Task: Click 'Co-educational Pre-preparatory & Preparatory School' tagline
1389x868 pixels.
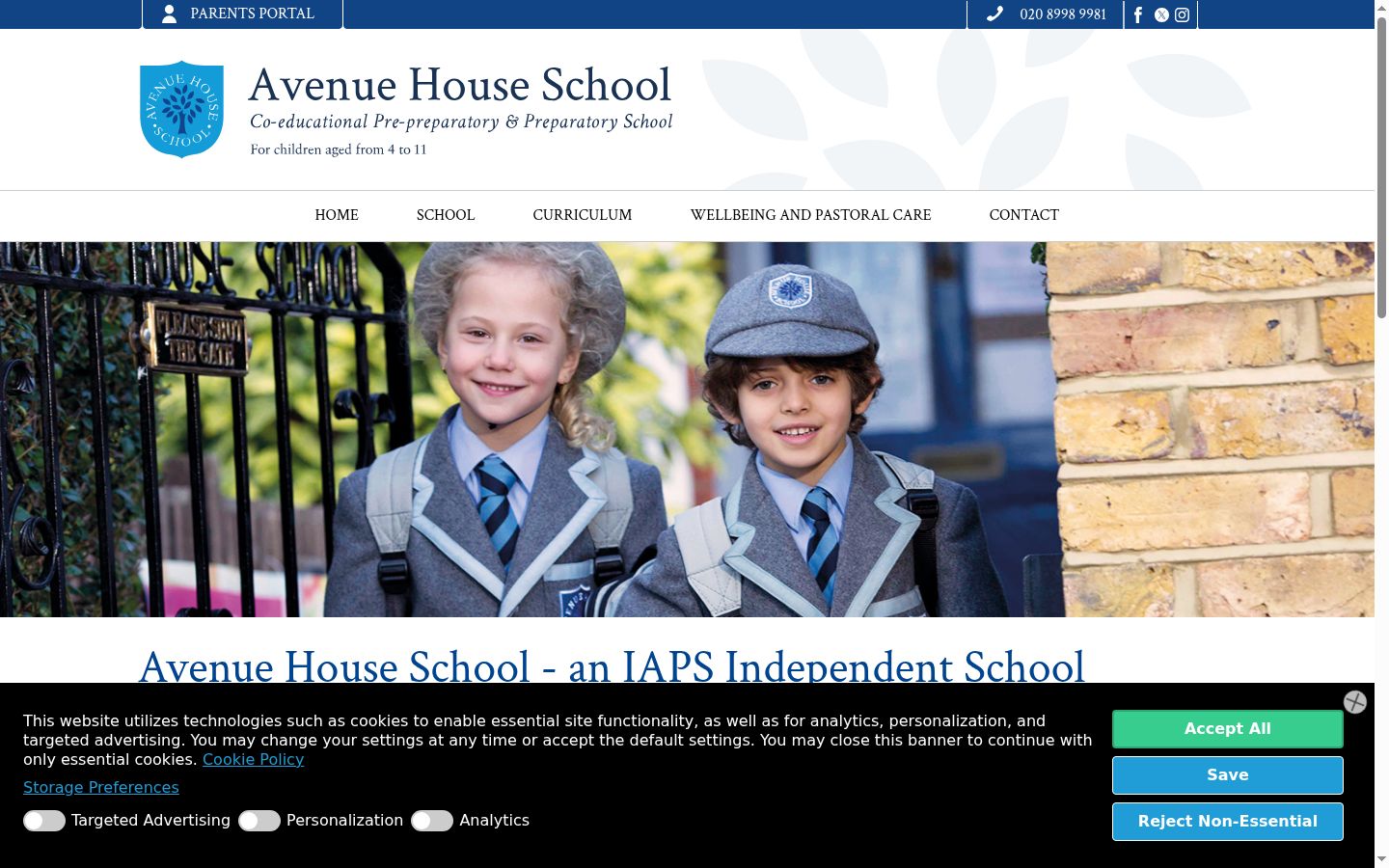Action: point(461,122)
